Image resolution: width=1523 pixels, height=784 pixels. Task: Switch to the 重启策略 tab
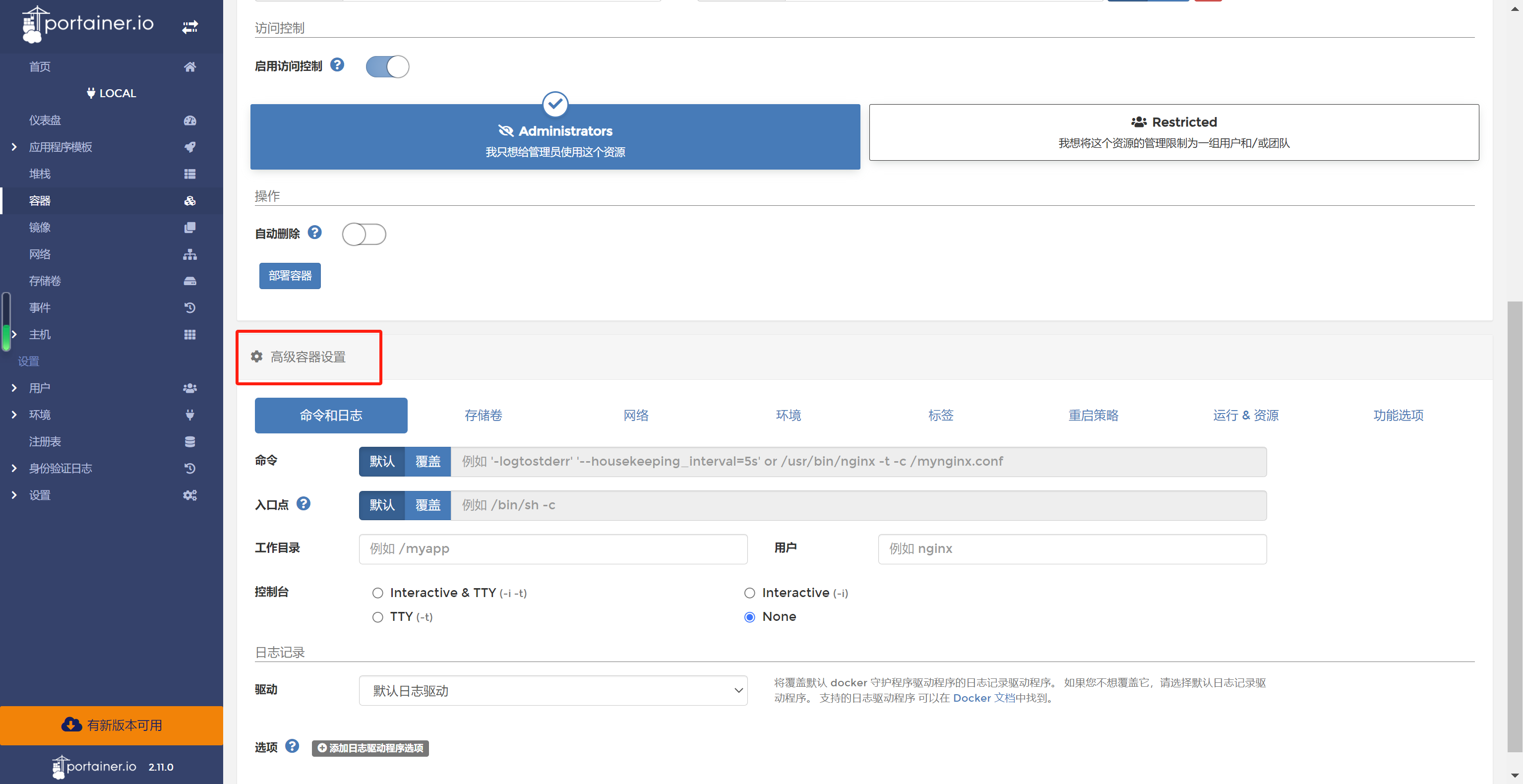pos(1093,416)
